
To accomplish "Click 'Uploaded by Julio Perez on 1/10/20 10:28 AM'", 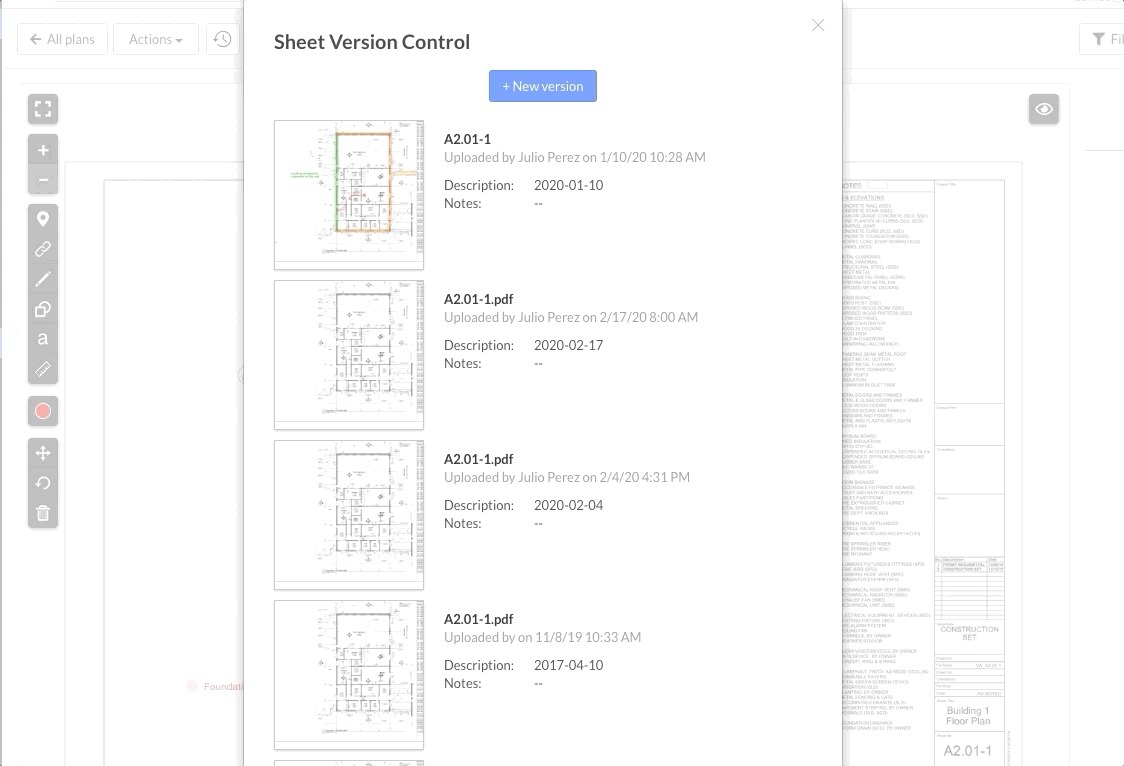I will 575,158.
